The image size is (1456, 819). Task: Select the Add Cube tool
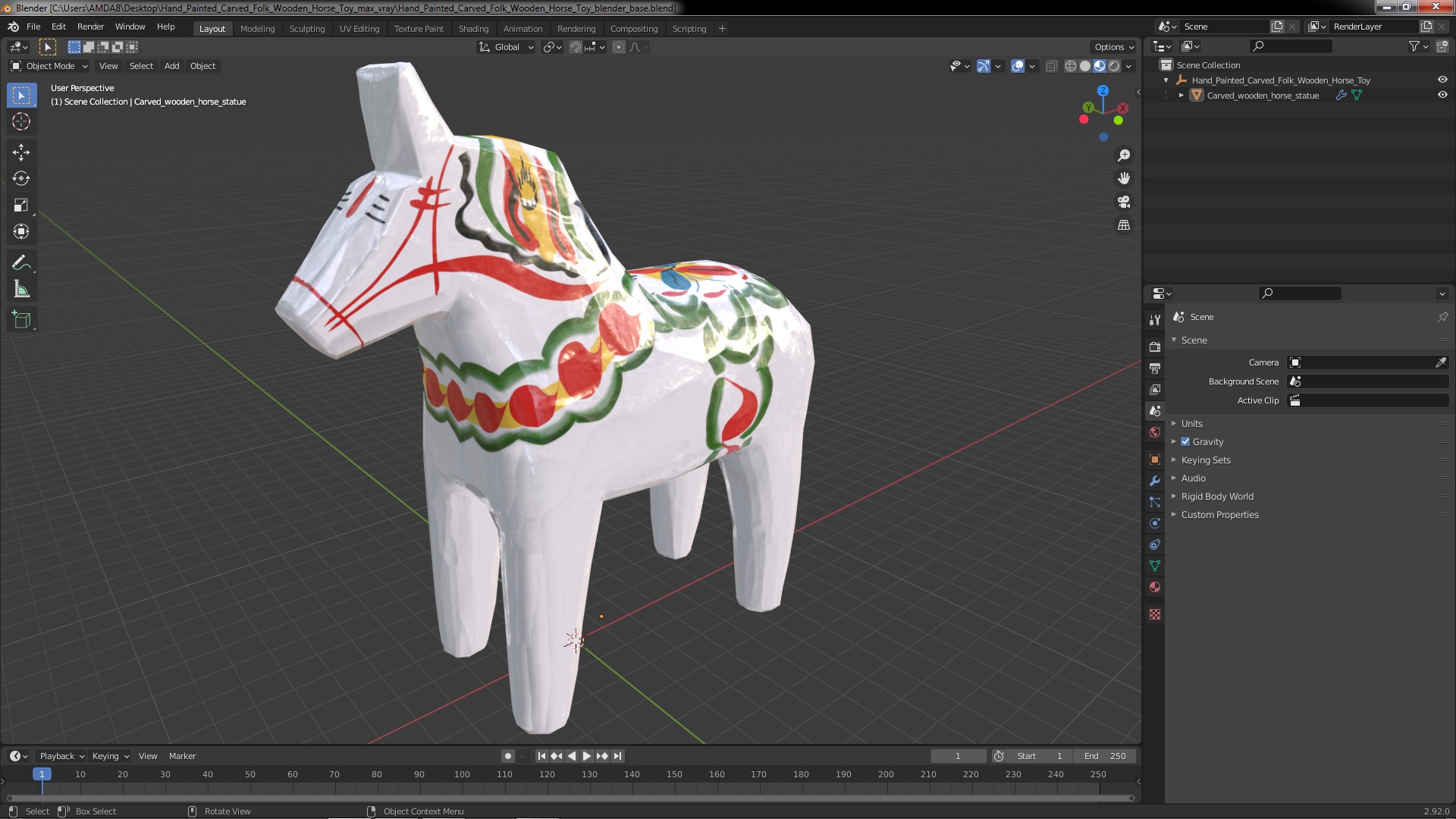[x=21, y=320]
